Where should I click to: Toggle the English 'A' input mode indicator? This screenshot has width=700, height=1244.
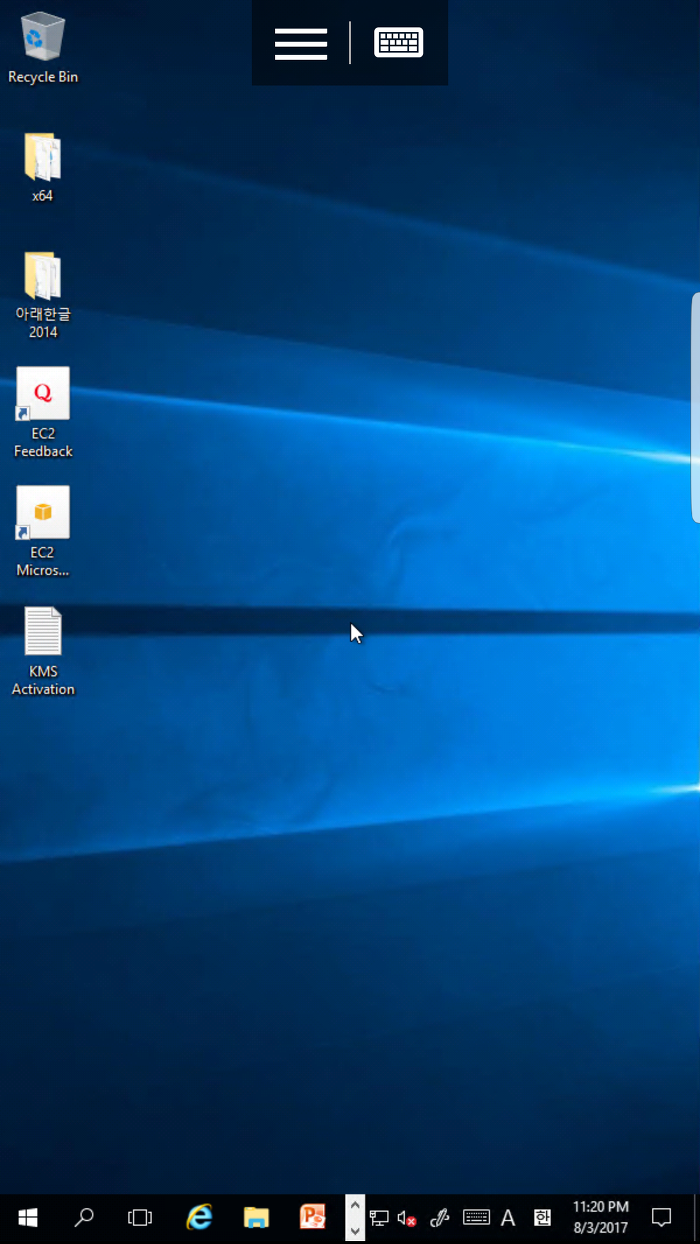pyautogui.click(x=508, y=1218)
